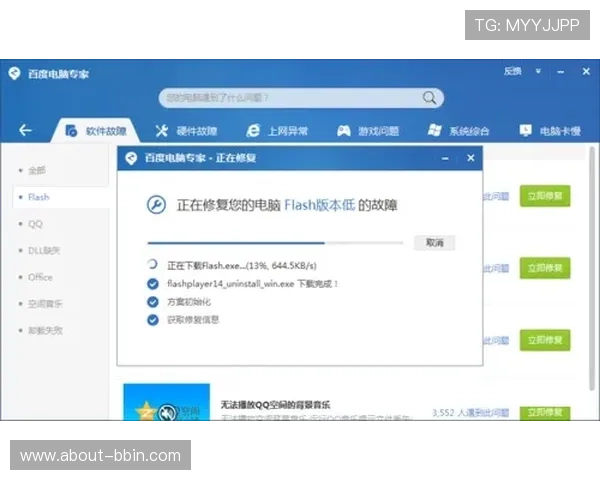Viewport: 600px width, 480px height.
Task: Select 卸载失败 in the sidebar
Action: (x=45, y=330)
